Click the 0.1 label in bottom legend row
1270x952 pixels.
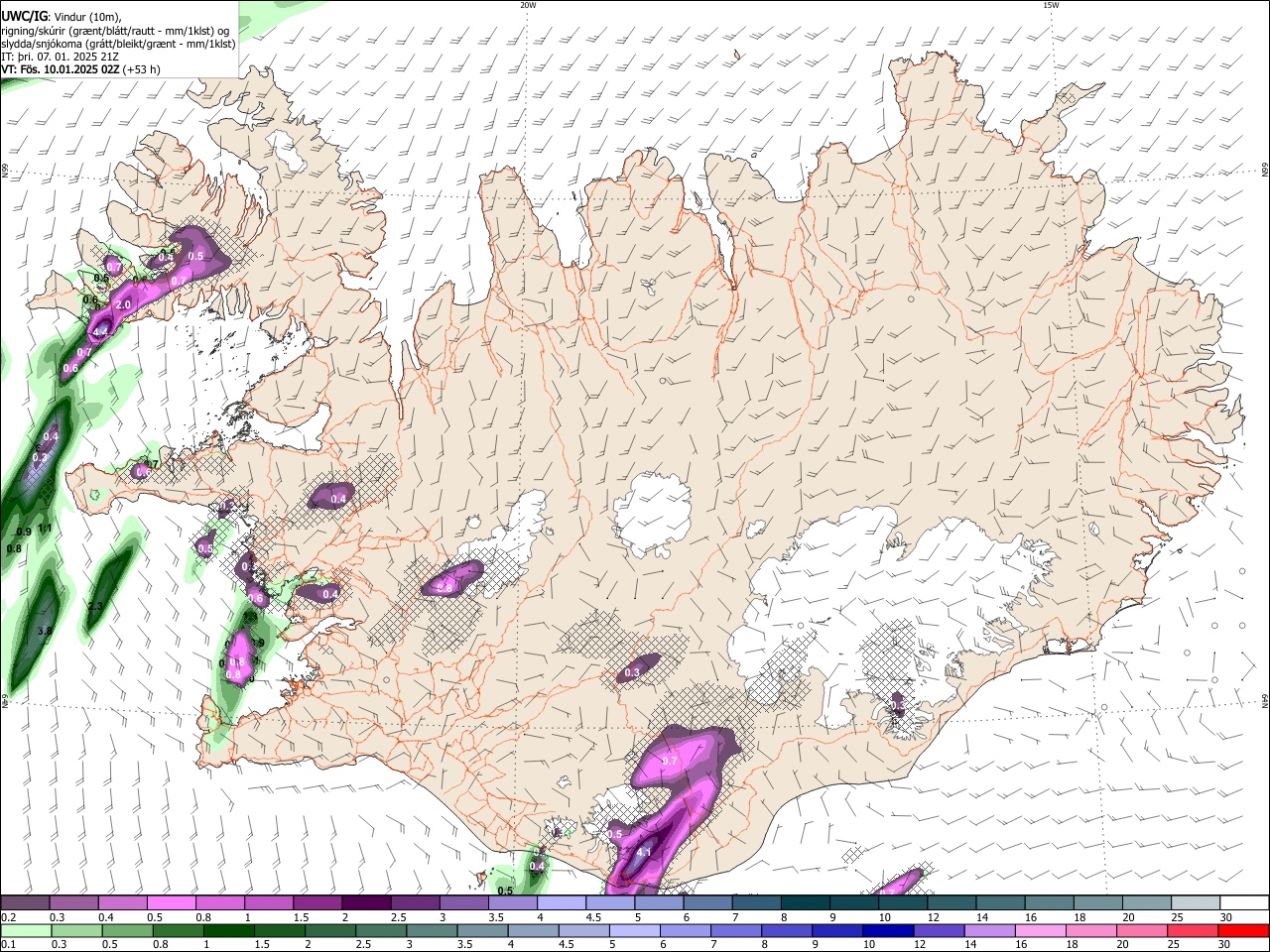pyautogui.click(x=9, y=944)
